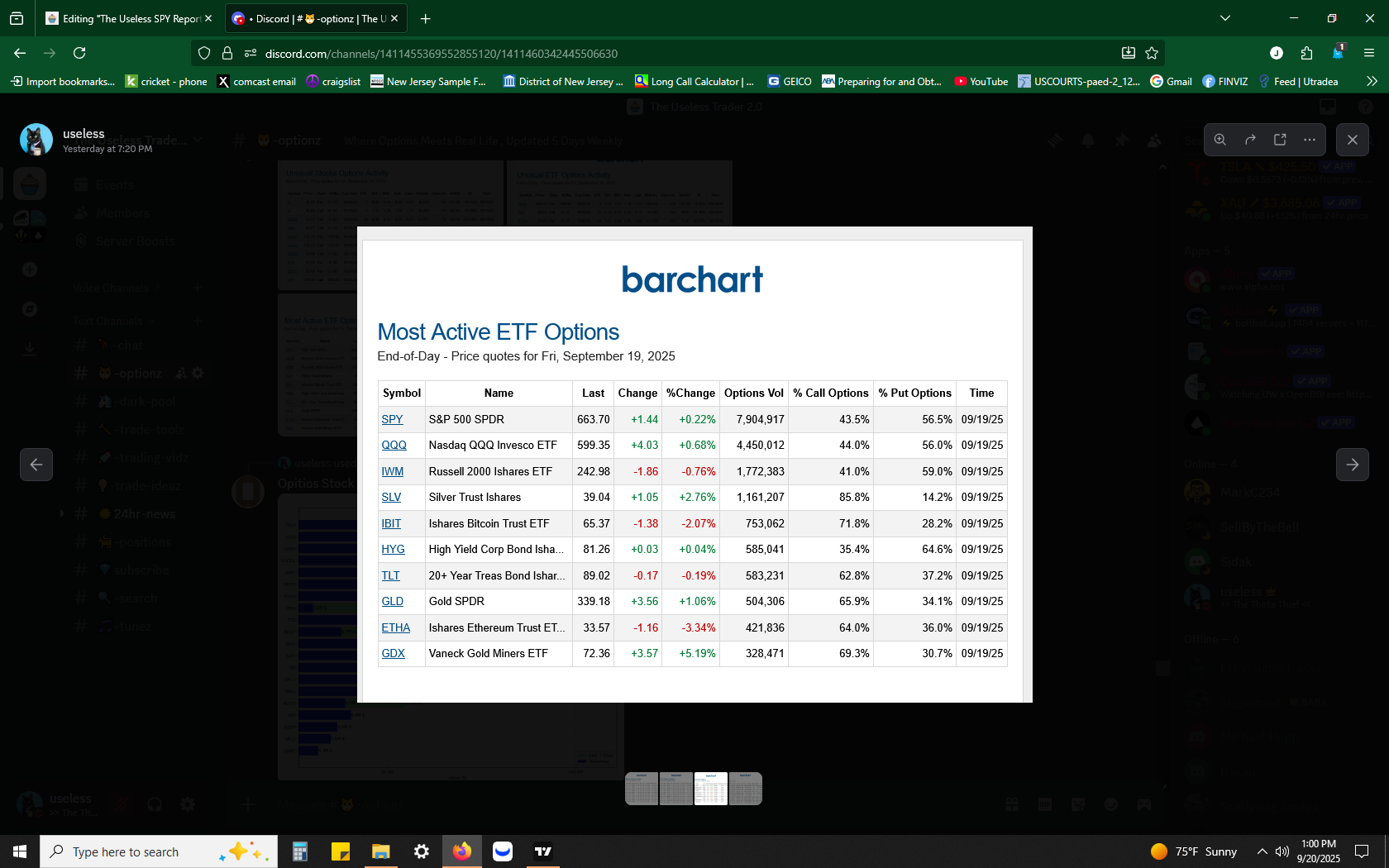Close the Discord optionz browser tab
This screenshot has width=1389, height=868.
pos(394,18)
